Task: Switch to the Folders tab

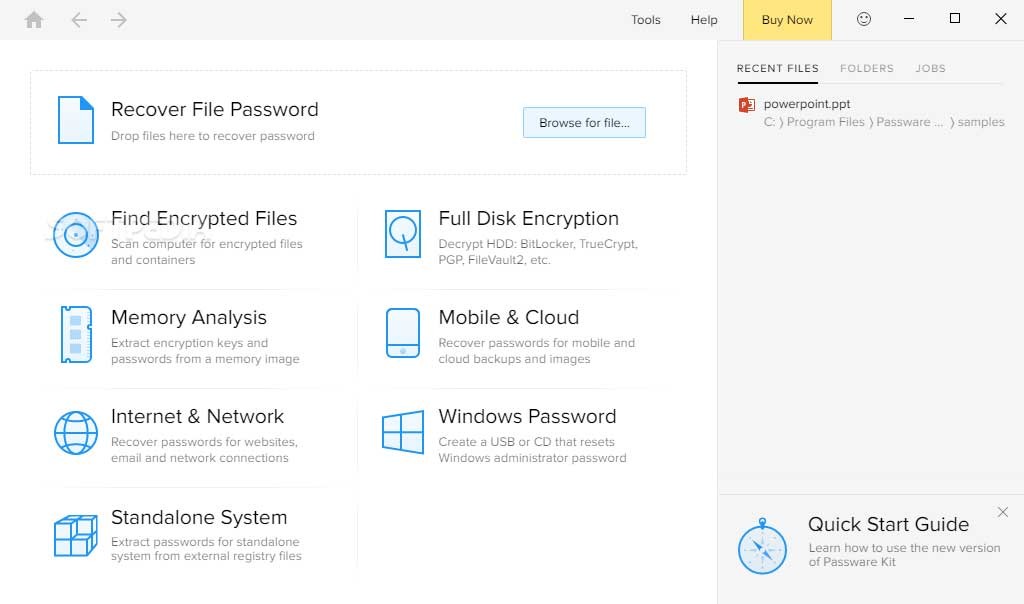Action: [x=866, y=69]
